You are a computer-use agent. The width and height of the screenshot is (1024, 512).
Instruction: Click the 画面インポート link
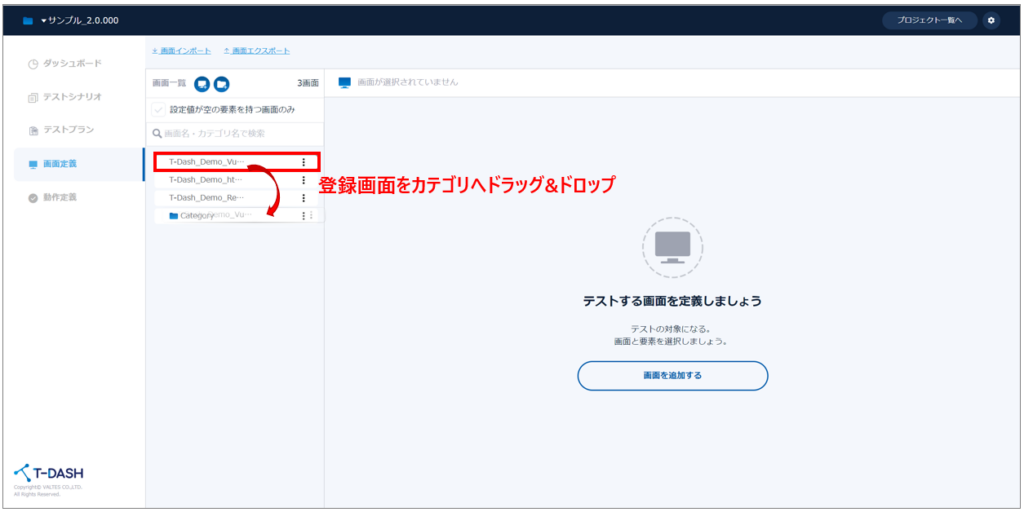click(x=184, y=51)
